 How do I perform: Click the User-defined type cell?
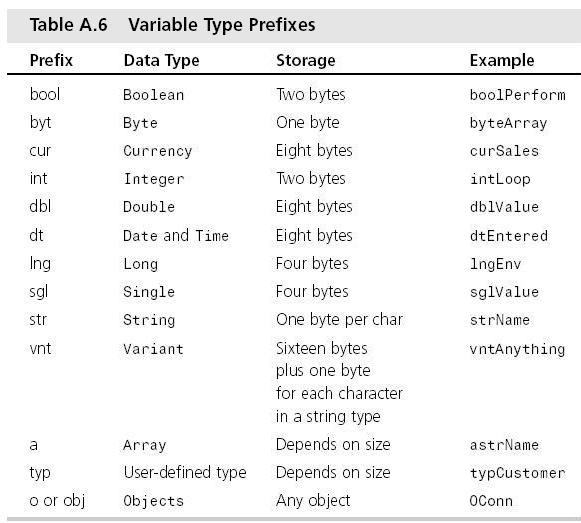tap(185, 473)
